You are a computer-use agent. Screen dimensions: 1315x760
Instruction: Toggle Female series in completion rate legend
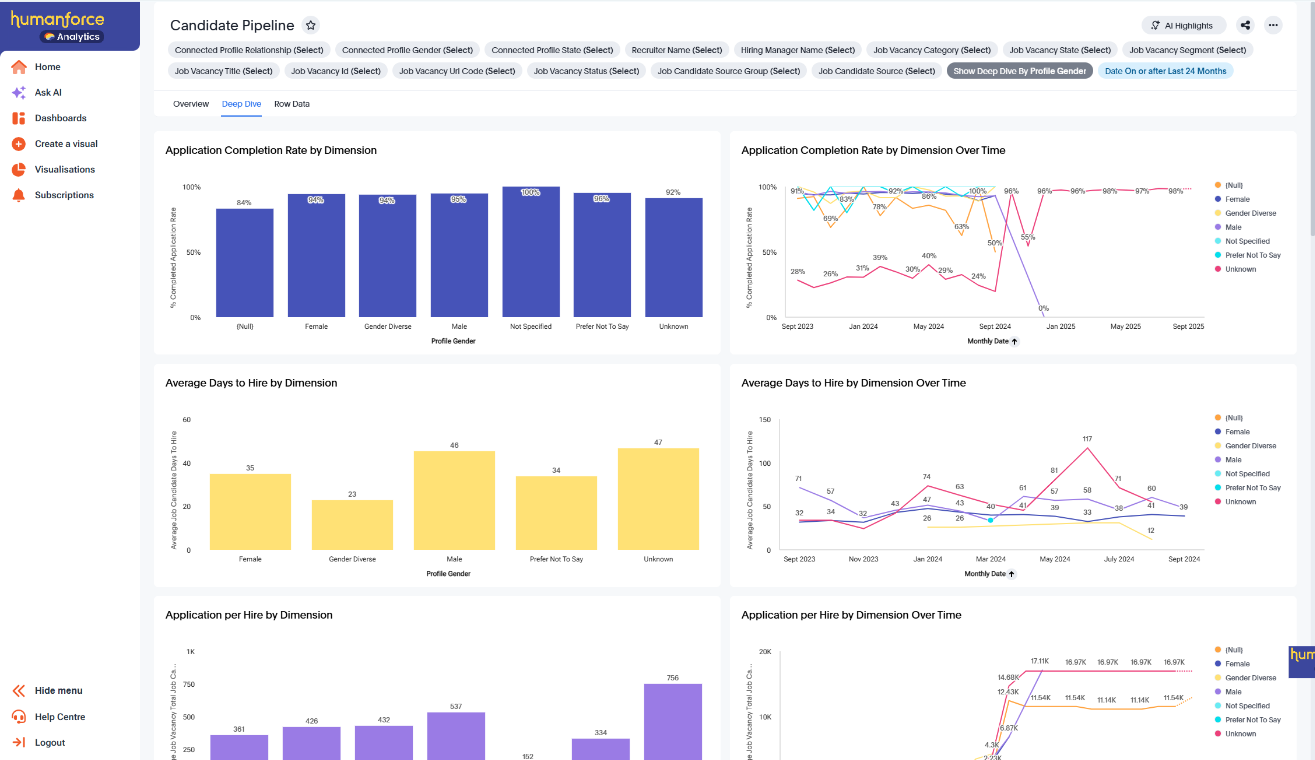[x=1236, y=199]
